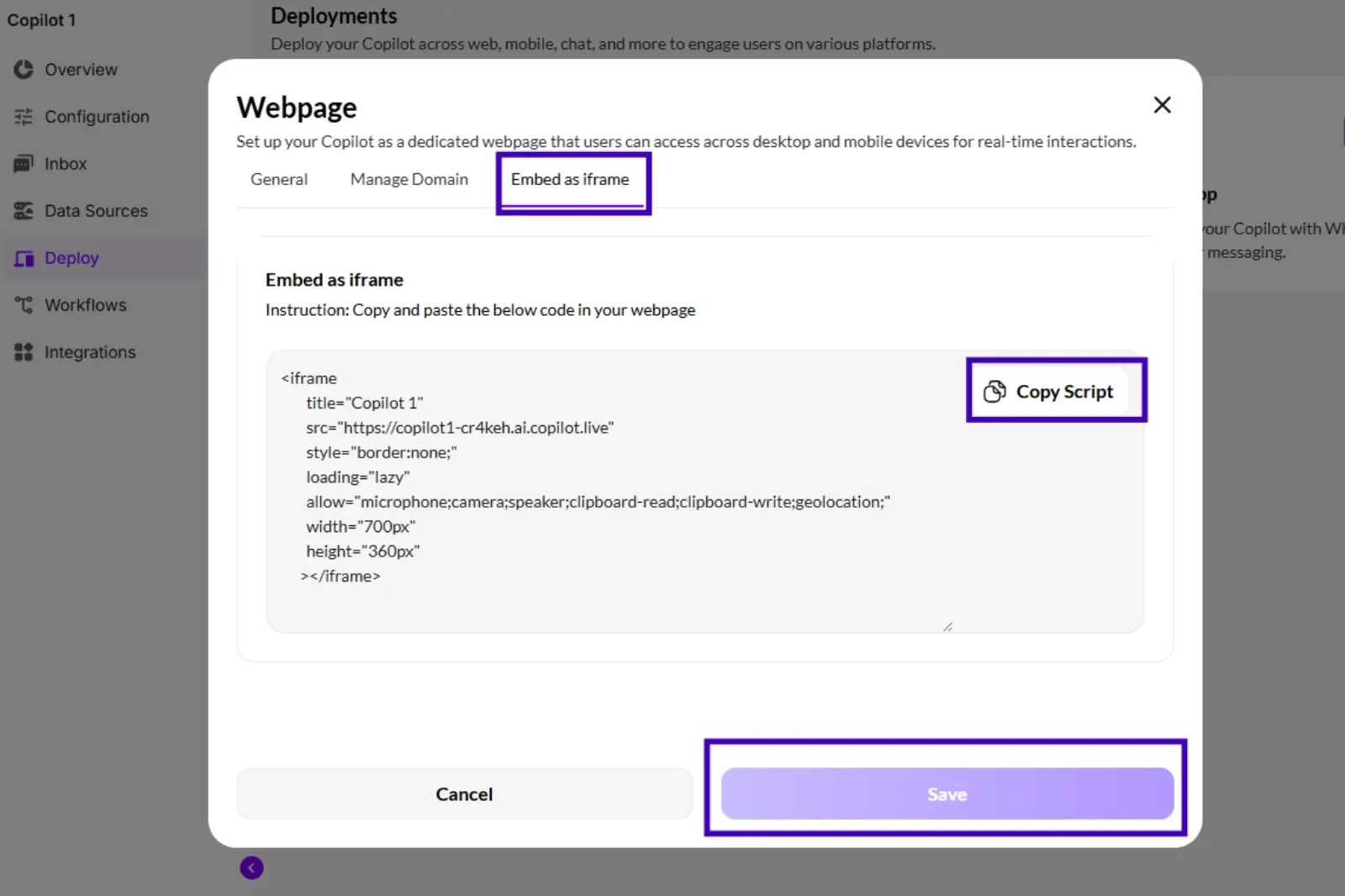
Task: Open Workflows using its branch icon
Action: (x=24, y=304)
